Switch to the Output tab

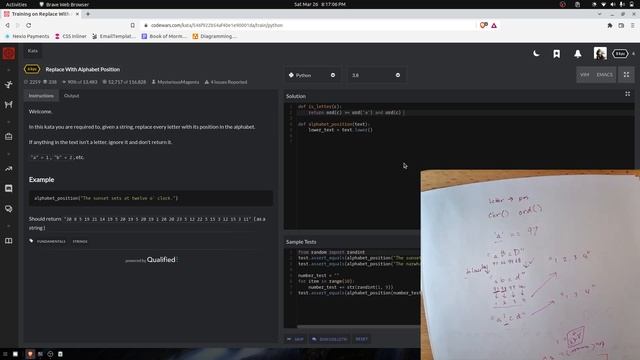[71, 96]
